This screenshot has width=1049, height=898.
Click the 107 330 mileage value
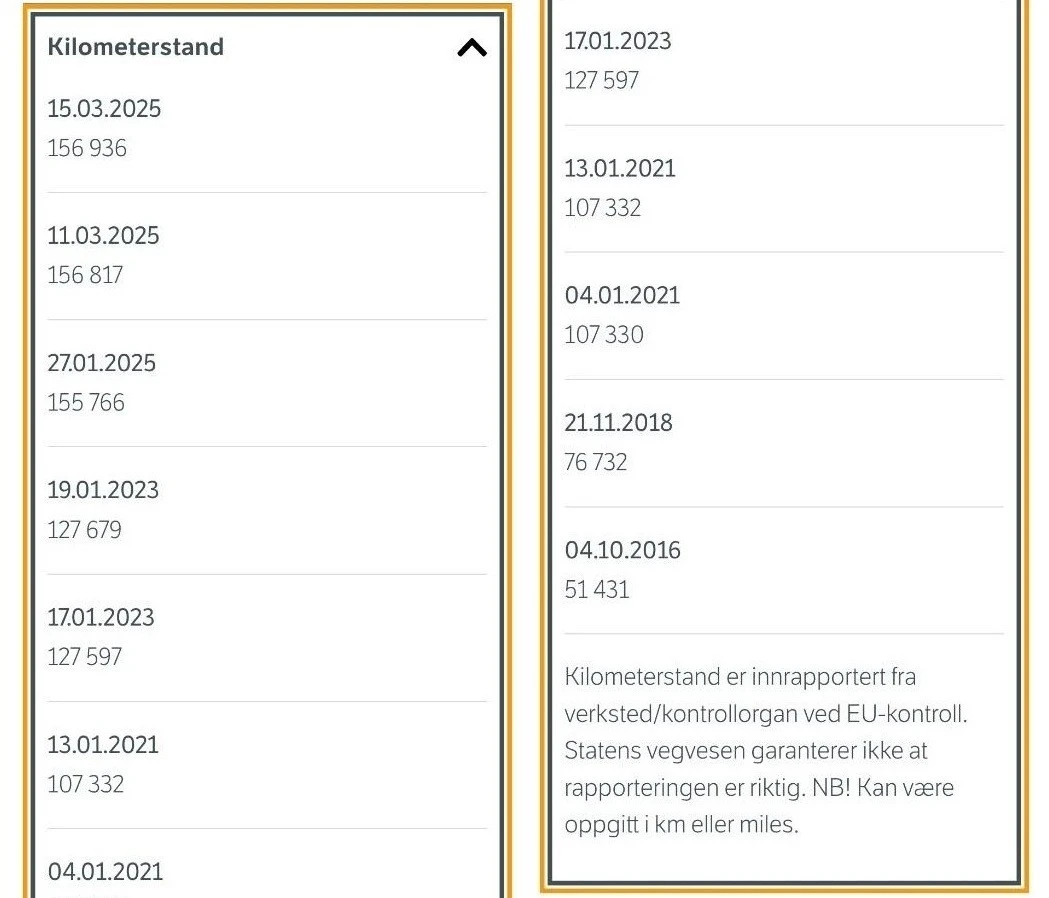(603, 335)
